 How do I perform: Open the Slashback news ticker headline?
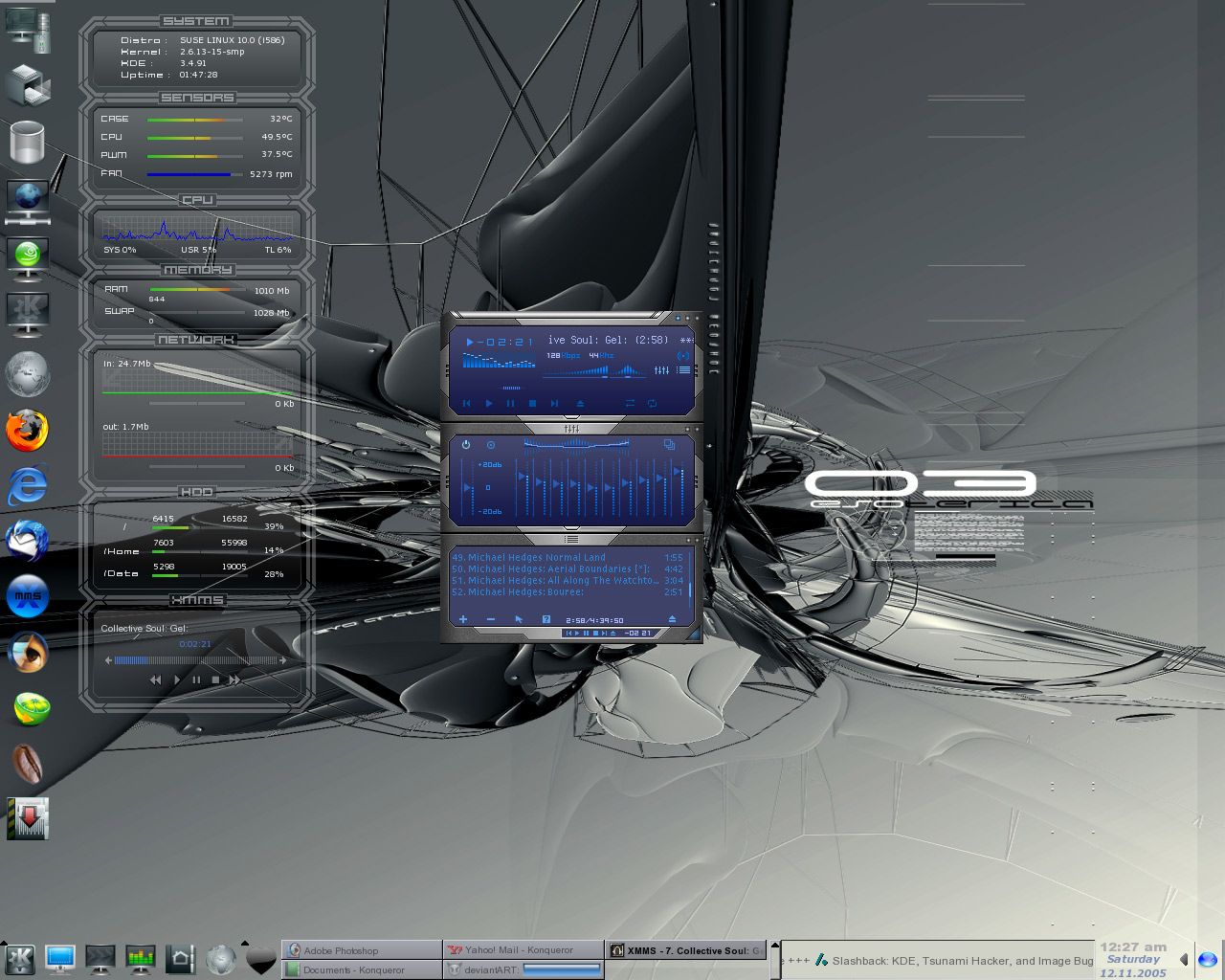tap(963, 961)
